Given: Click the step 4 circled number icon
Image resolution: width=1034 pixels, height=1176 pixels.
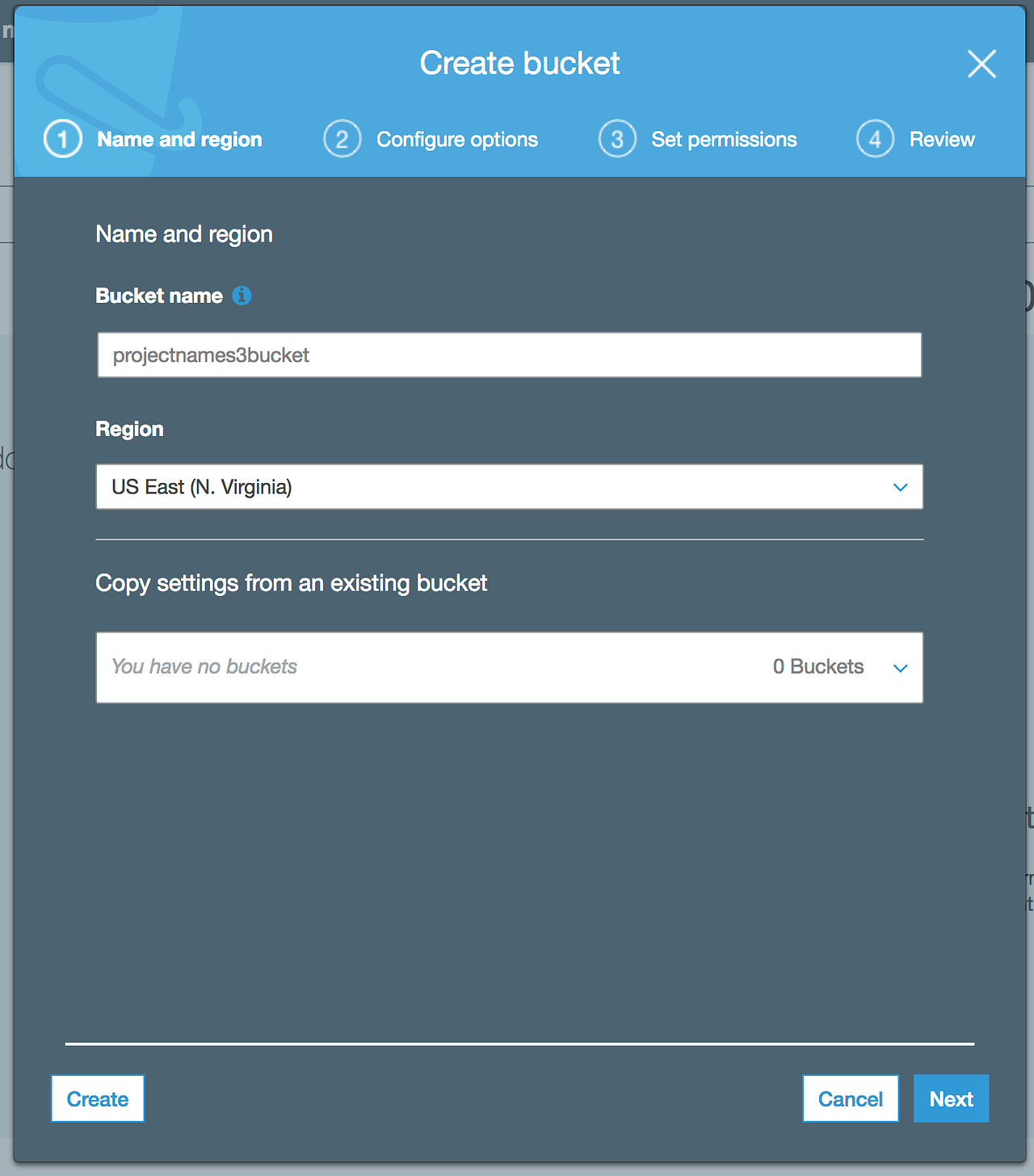Looking at the screenshot, I should (875, 138).
